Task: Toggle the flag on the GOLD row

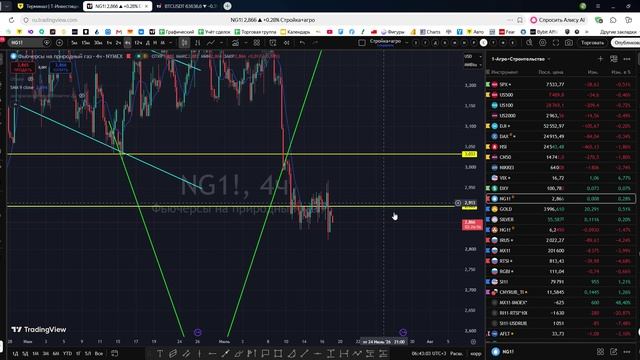Action: [x=488, y=209]
